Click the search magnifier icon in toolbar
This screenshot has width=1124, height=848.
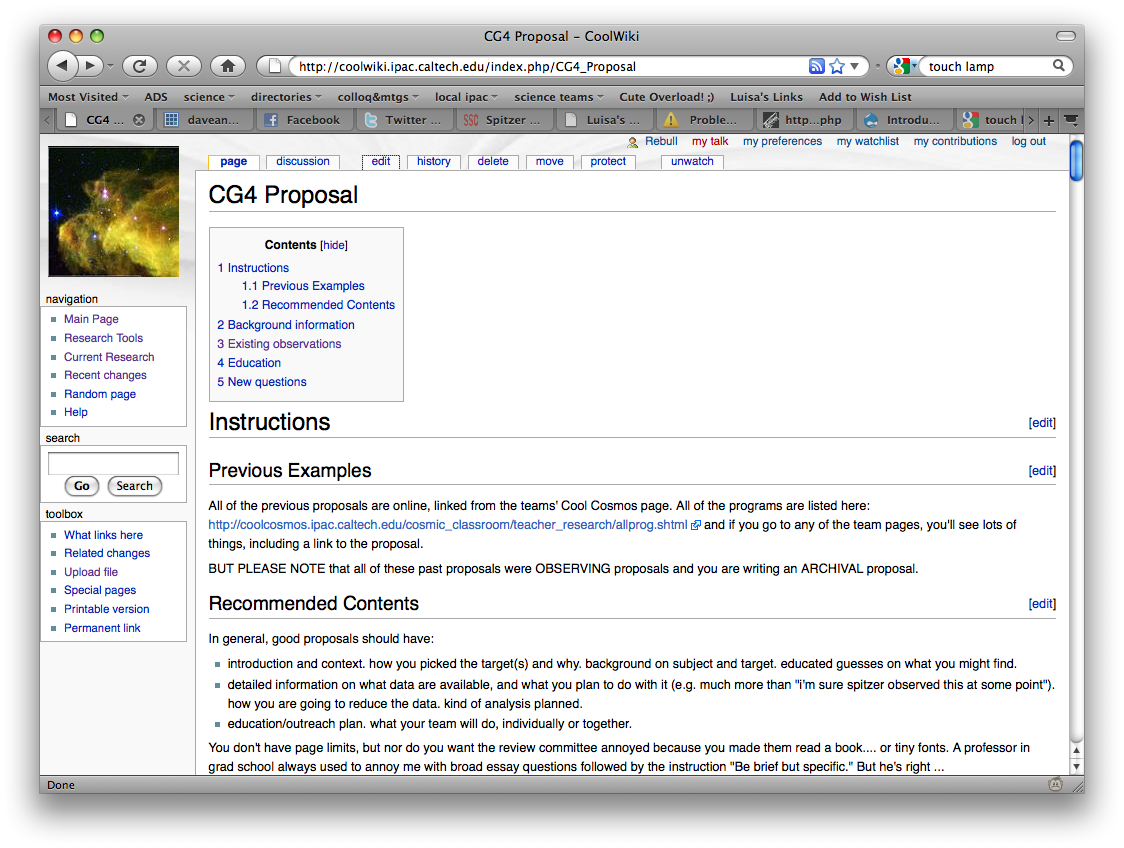1059,67
